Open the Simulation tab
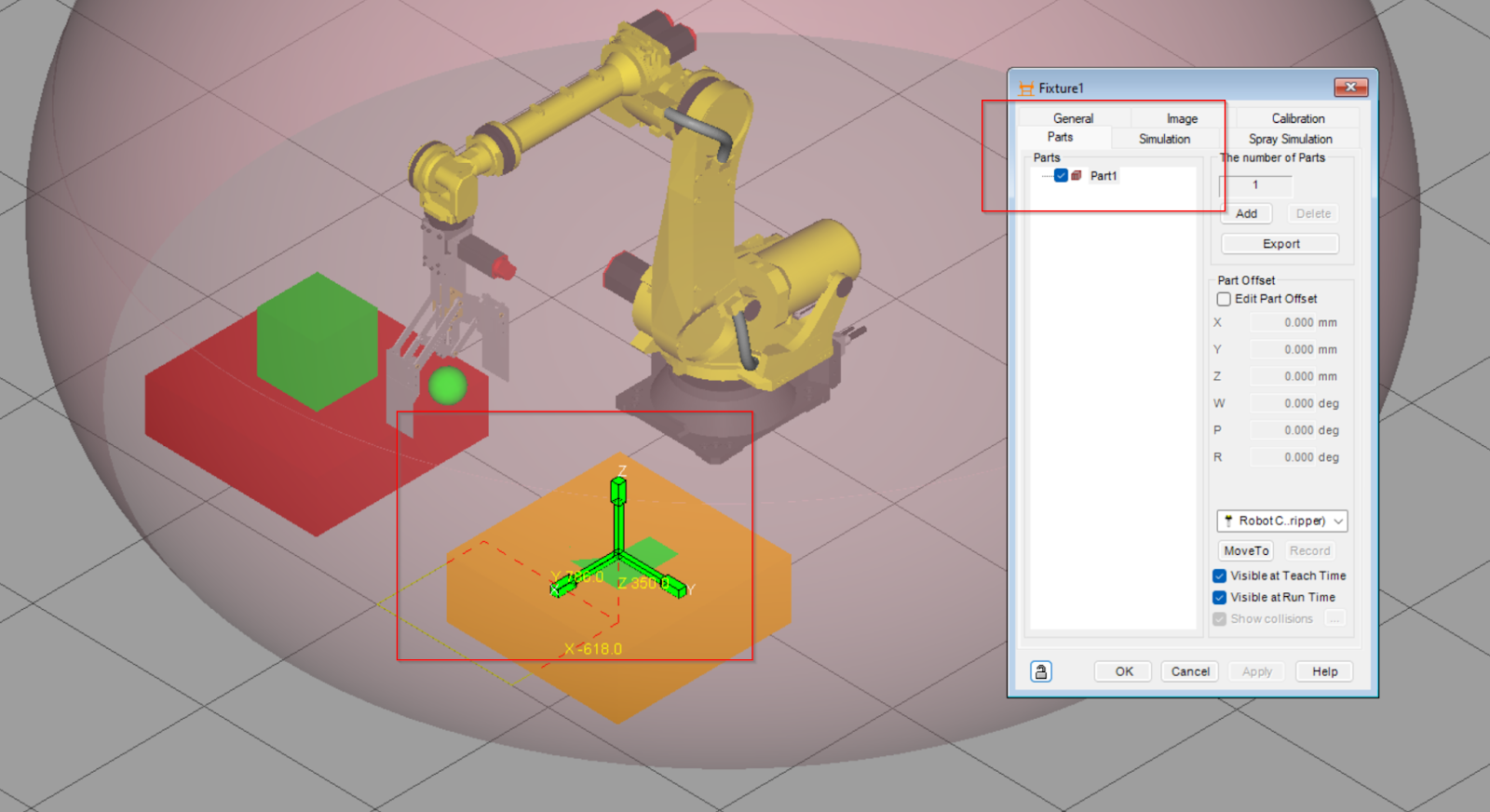 pos(1164,139)
